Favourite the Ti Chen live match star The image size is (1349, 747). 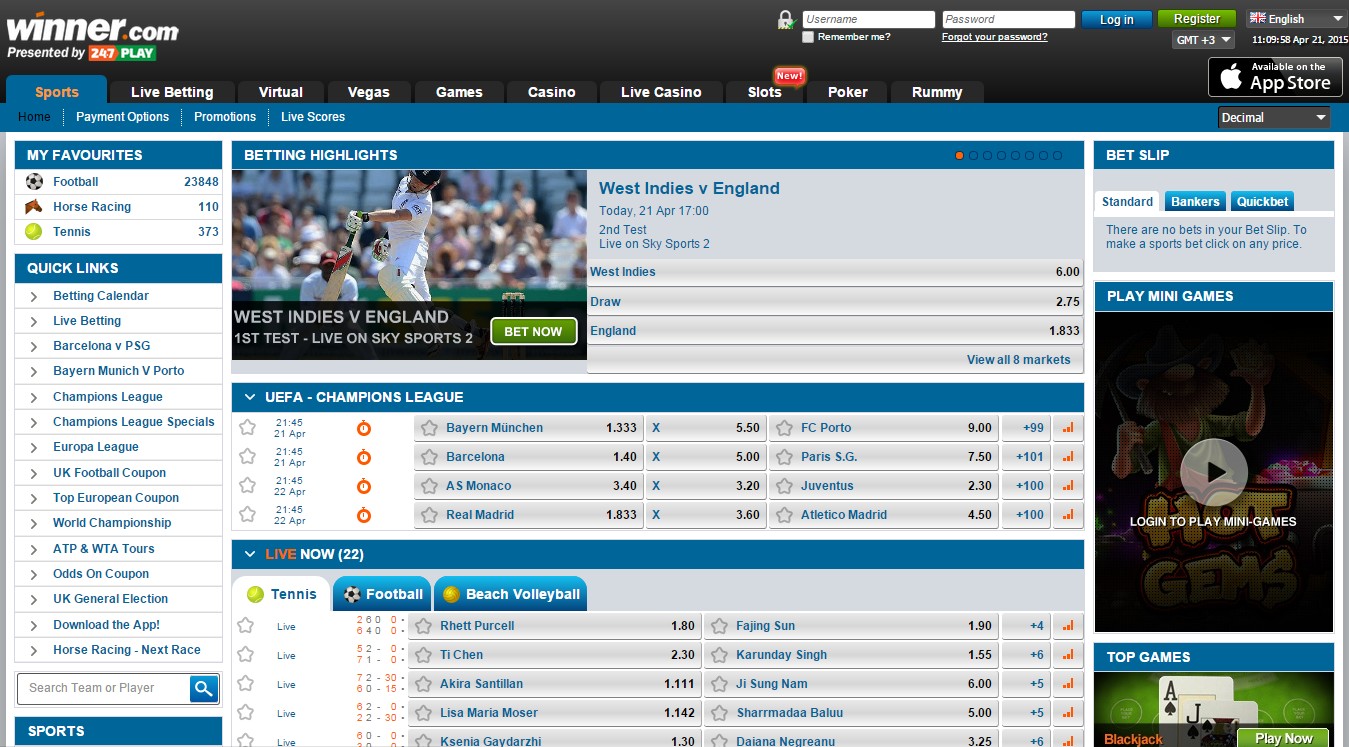[x=245, y=654]
